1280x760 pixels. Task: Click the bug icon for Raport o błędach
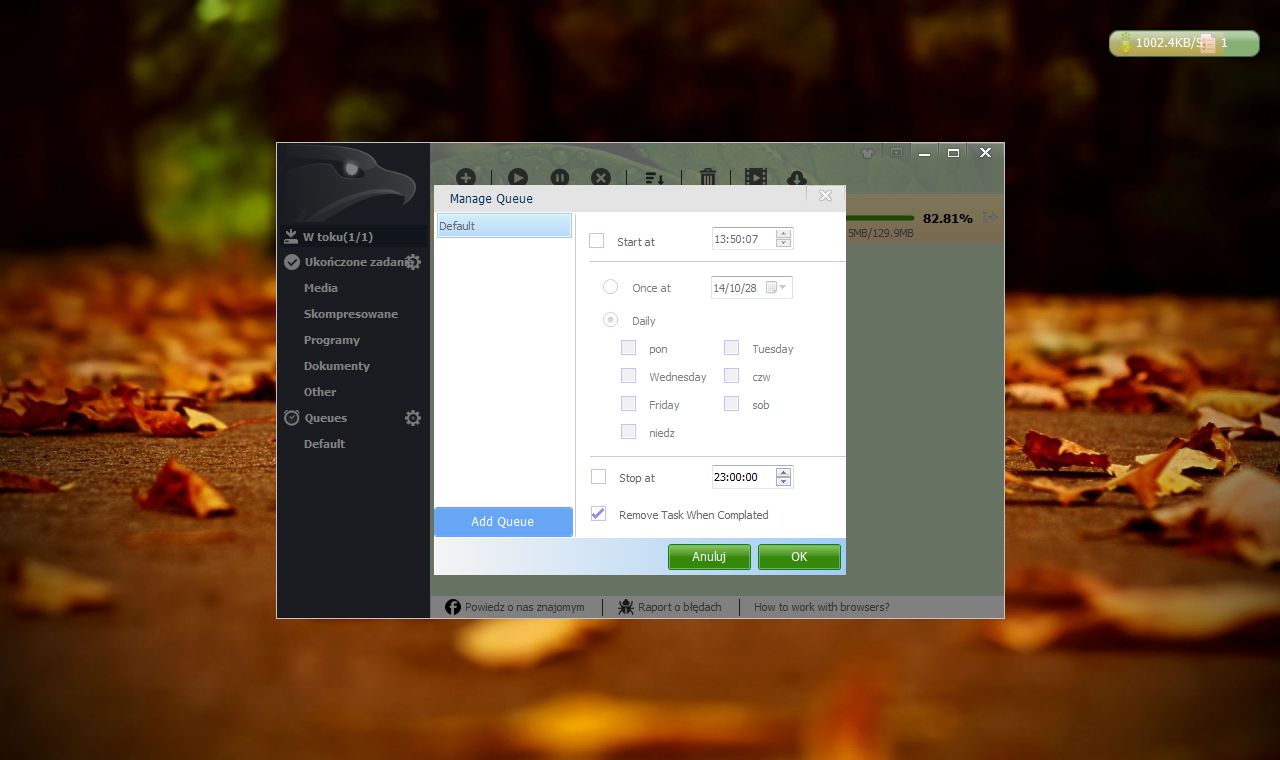(x=626, y=607)
